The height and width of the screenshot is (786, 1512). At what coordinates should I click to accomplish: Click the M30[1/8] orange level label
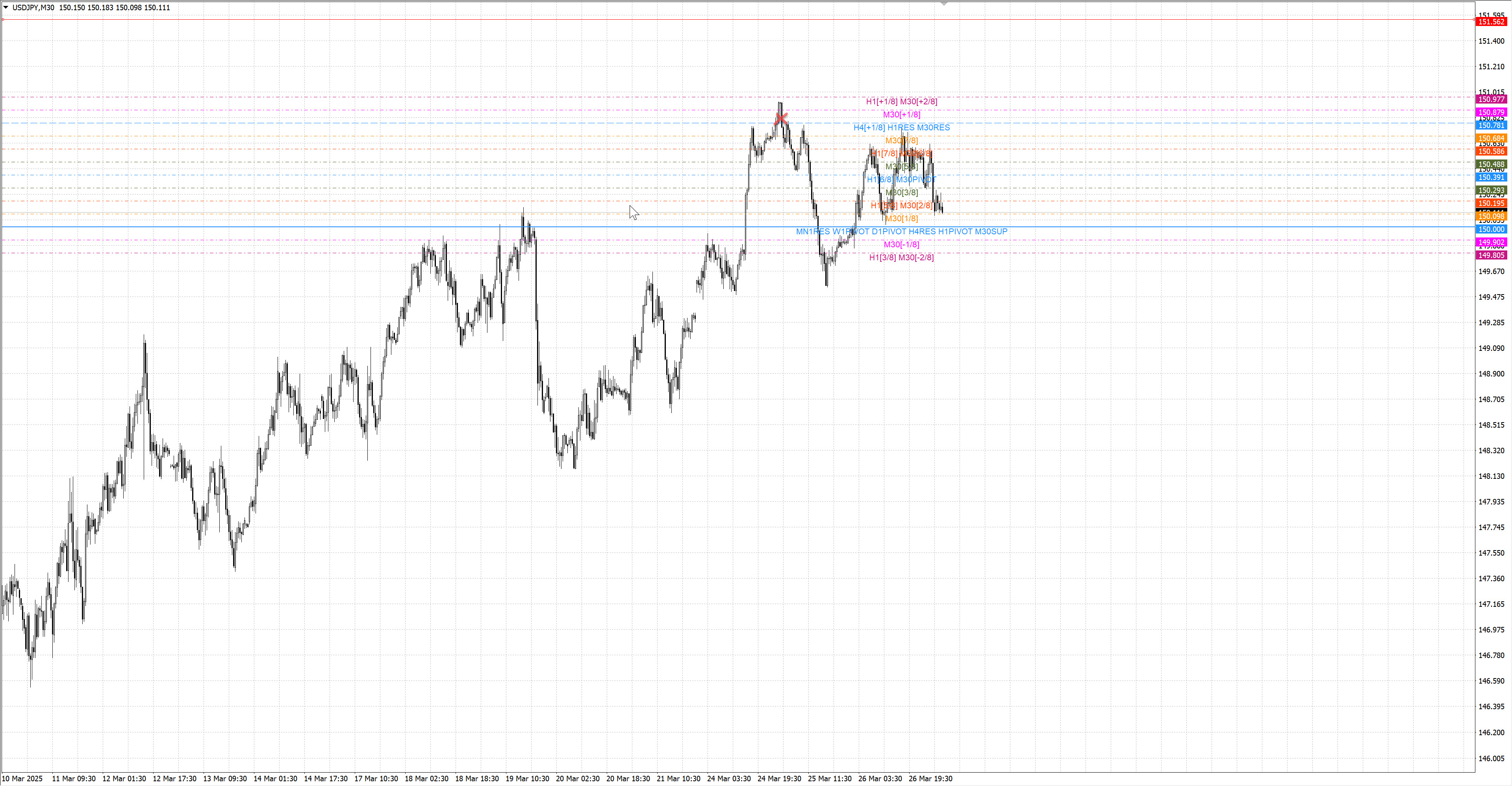(x=901, y=219)
